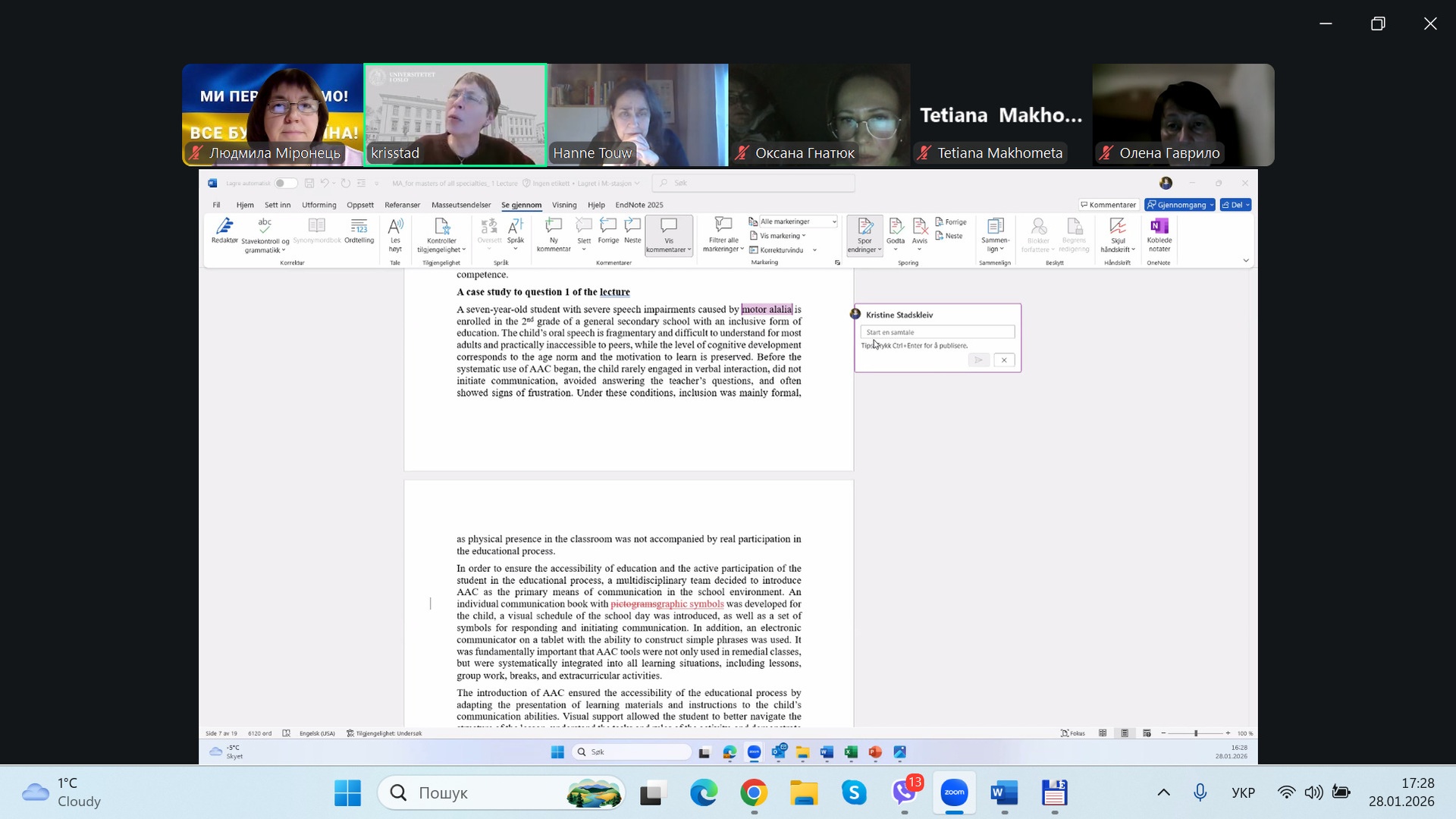1456x819 pixels.
Task: Open Alle markeringer dropdown
Action: (x=798, y=221)
